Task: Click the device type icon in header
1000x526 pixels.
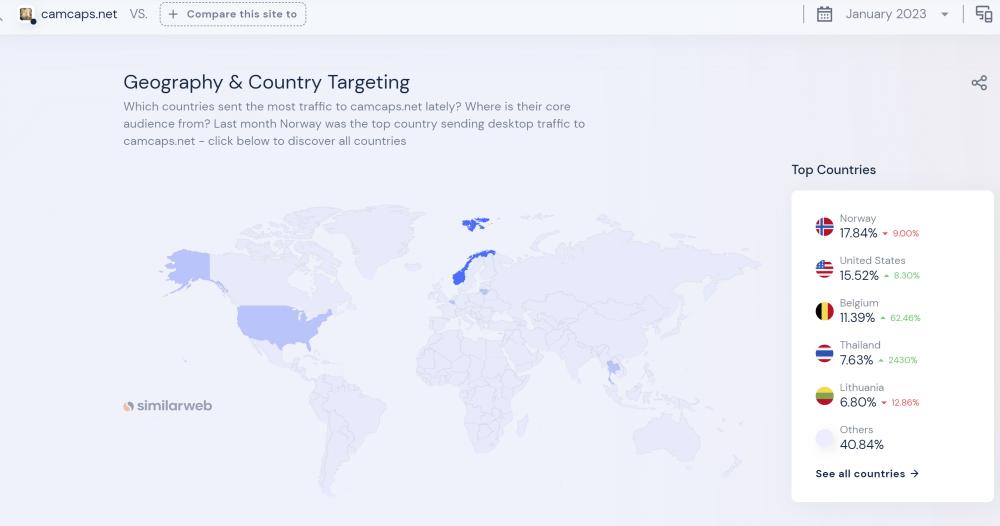Action: [x=983, y=14]
